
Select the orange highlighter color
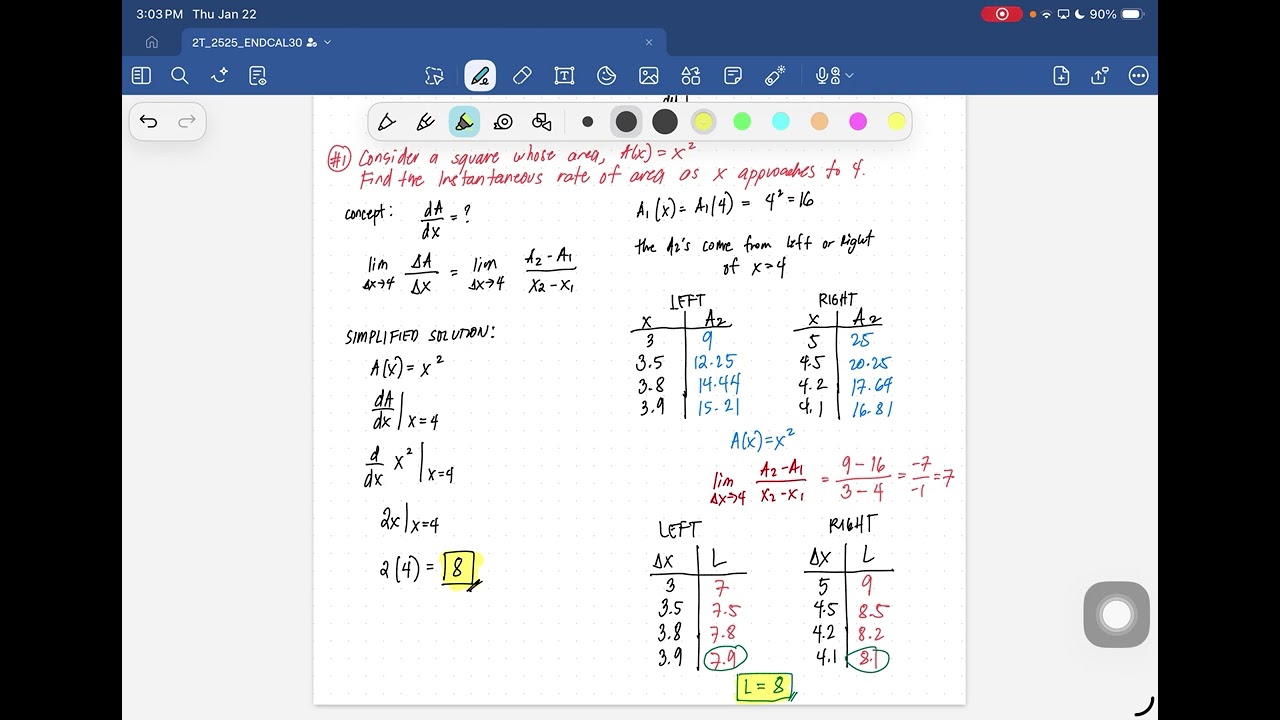click(819, 122)
